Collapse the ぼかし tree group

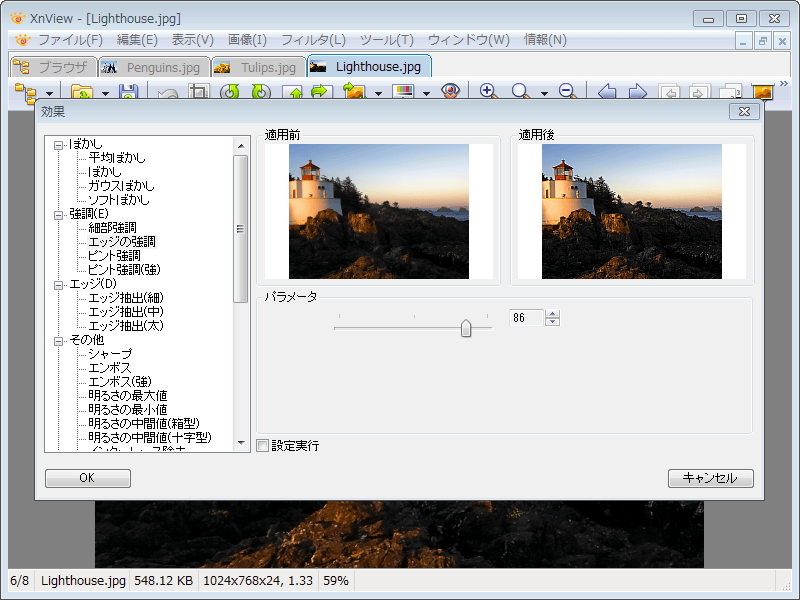tap(59, 145)
